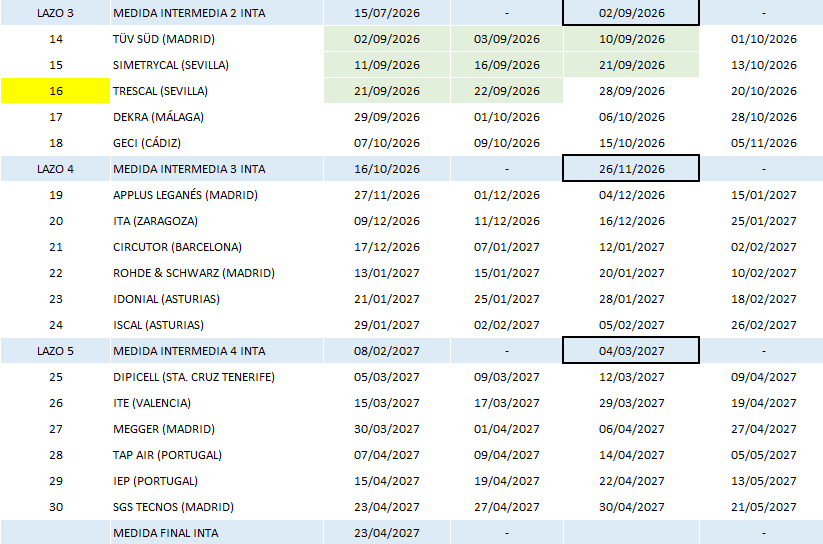Screen dimensions: 823x544
Task: Select the ITA (ZARAGOZA) cell
Action: [x=217, y=221]
